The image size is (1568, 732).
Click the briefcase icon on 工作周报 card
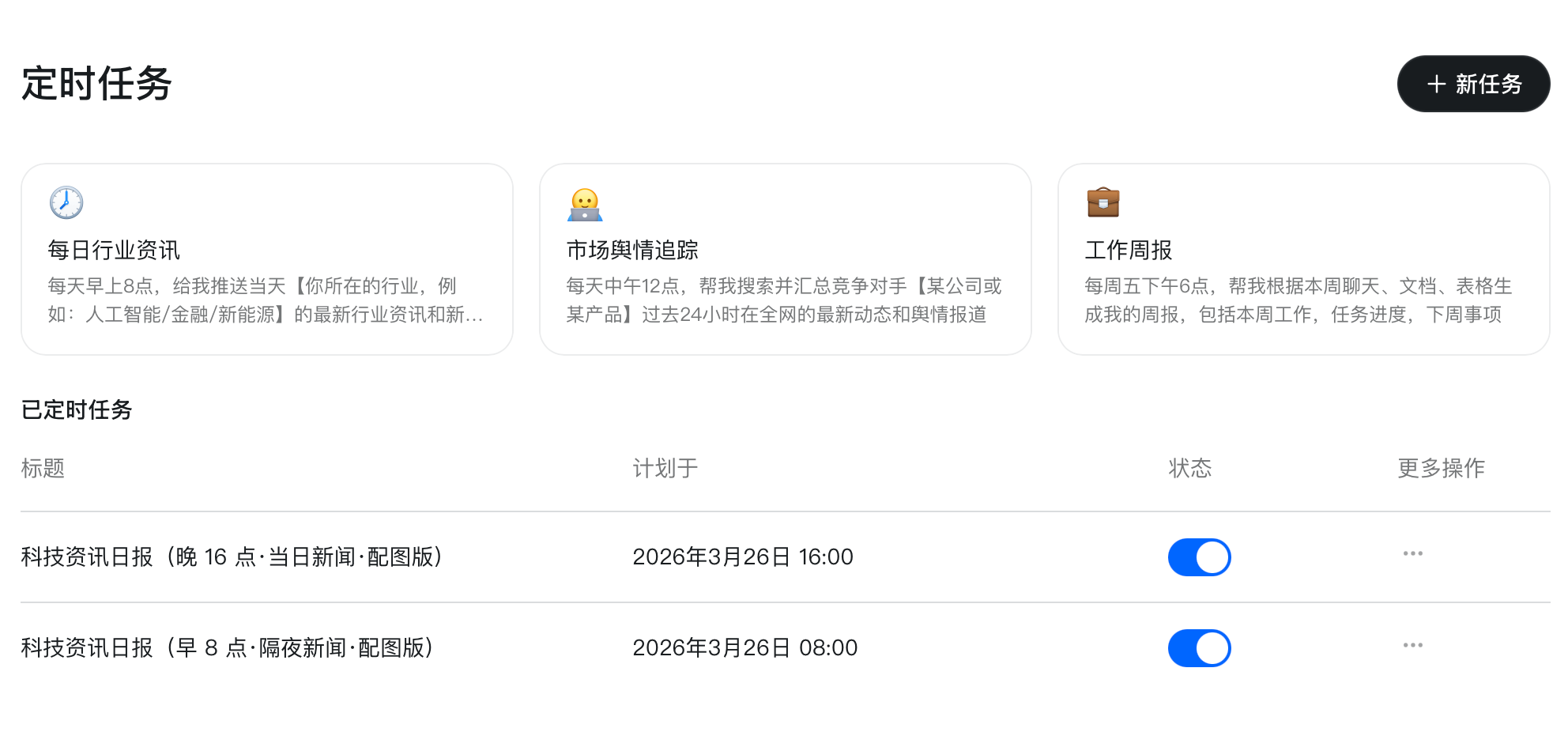1105,202
